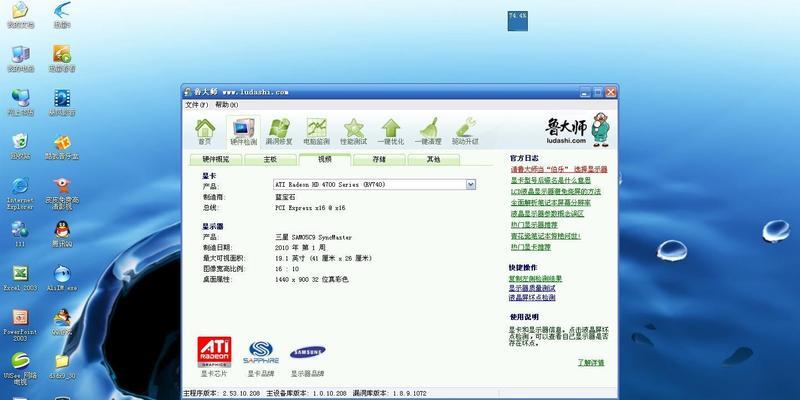The height and width of the screenshot is (400, 800).
Task: Open the red 请鲁大师当“伯乐” link
Action: [x=559, y=169]
